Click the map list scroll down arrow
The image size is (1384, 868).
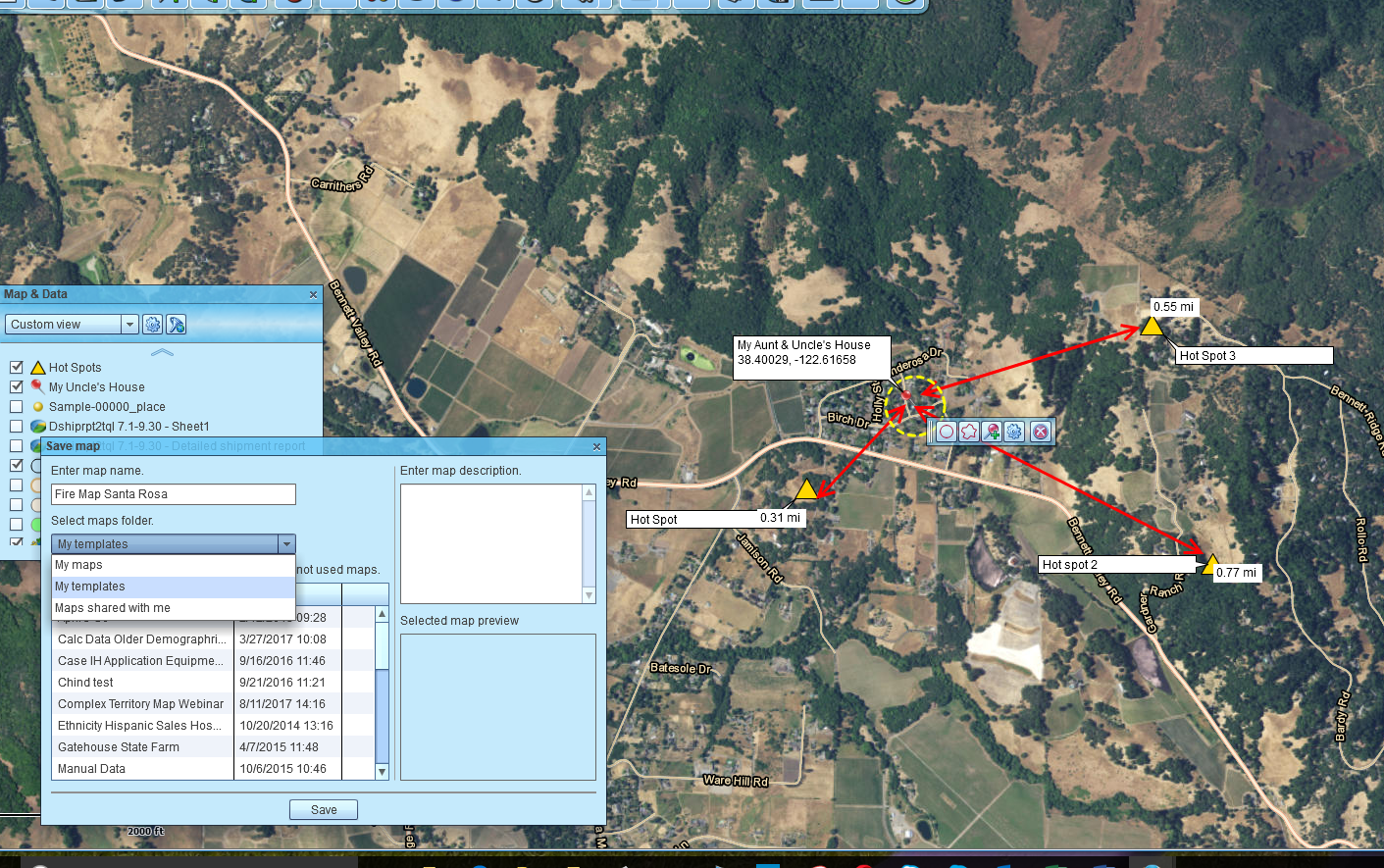[x=383, y=772]
